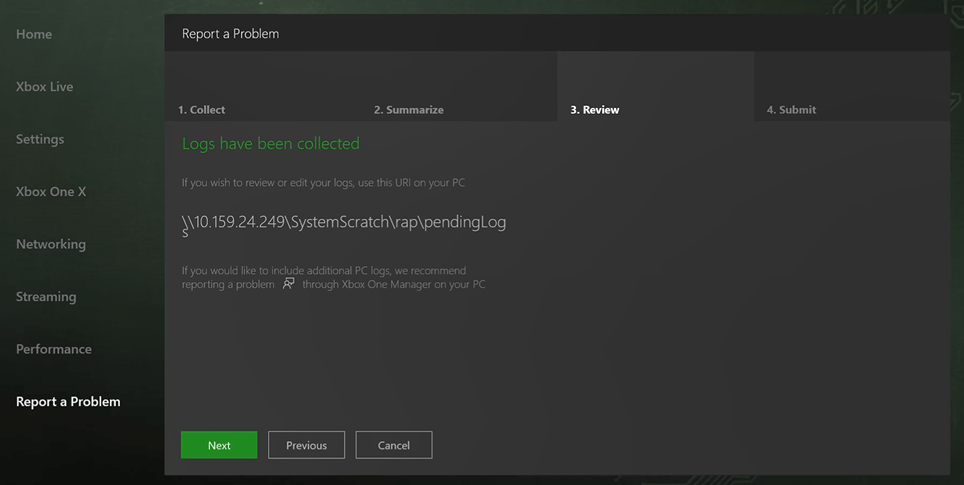Switch to the 1. Collect step tab
Viewport: 964px width, 485px height.
pos(263,86)
